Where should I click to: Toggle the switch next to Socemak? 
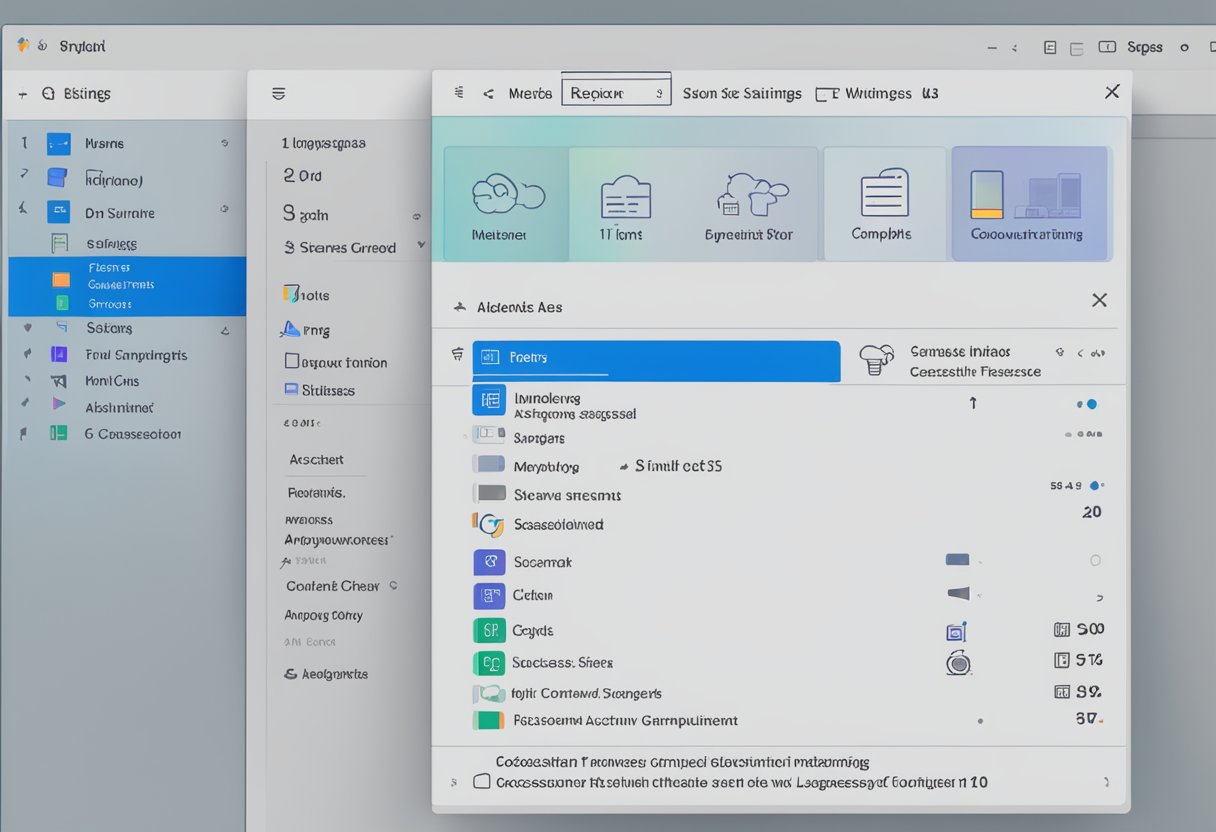pyautogui.click(x=958, y=560)
